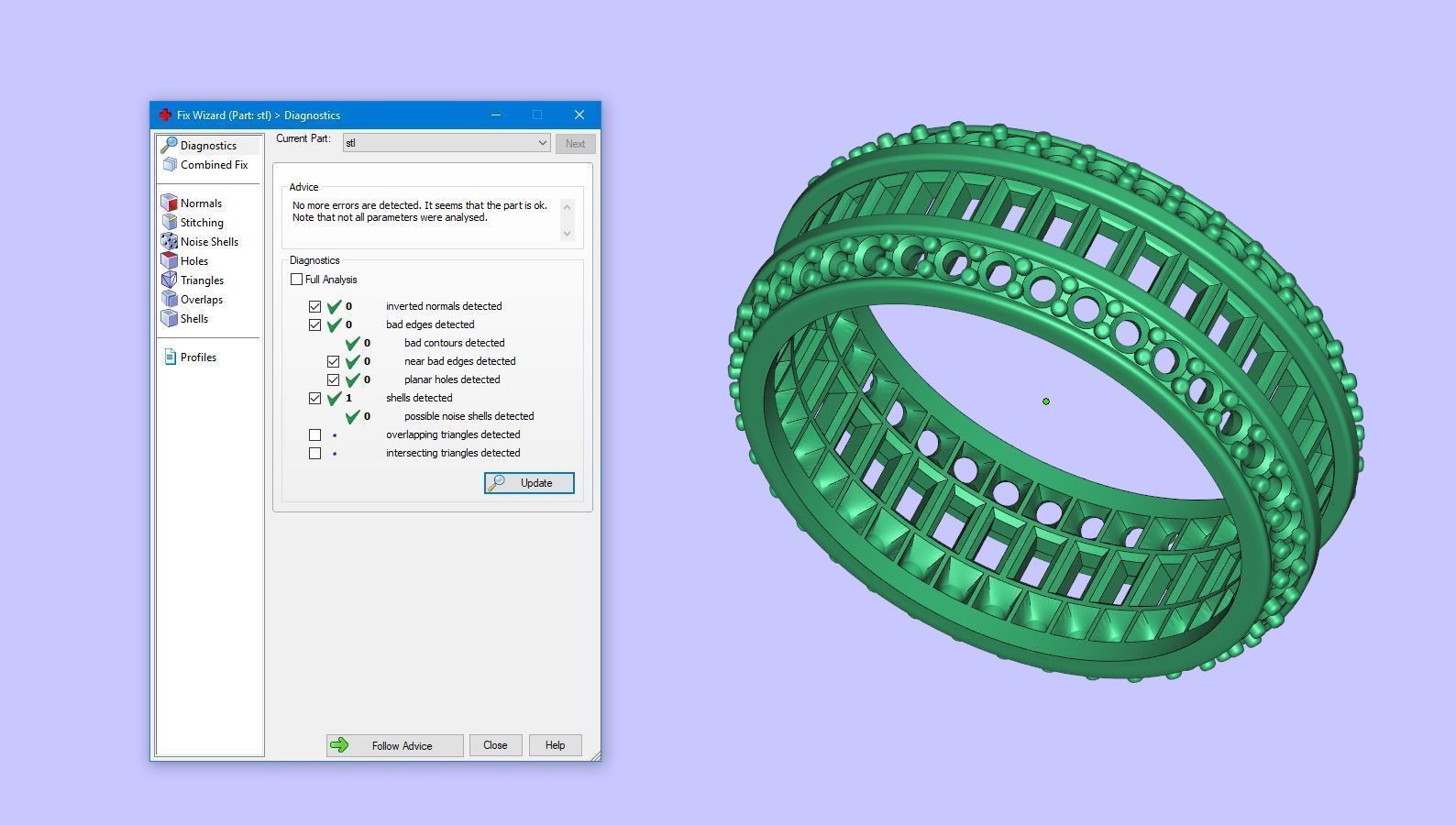
Task: Click the Next button
Action: [x=575, y=144]
